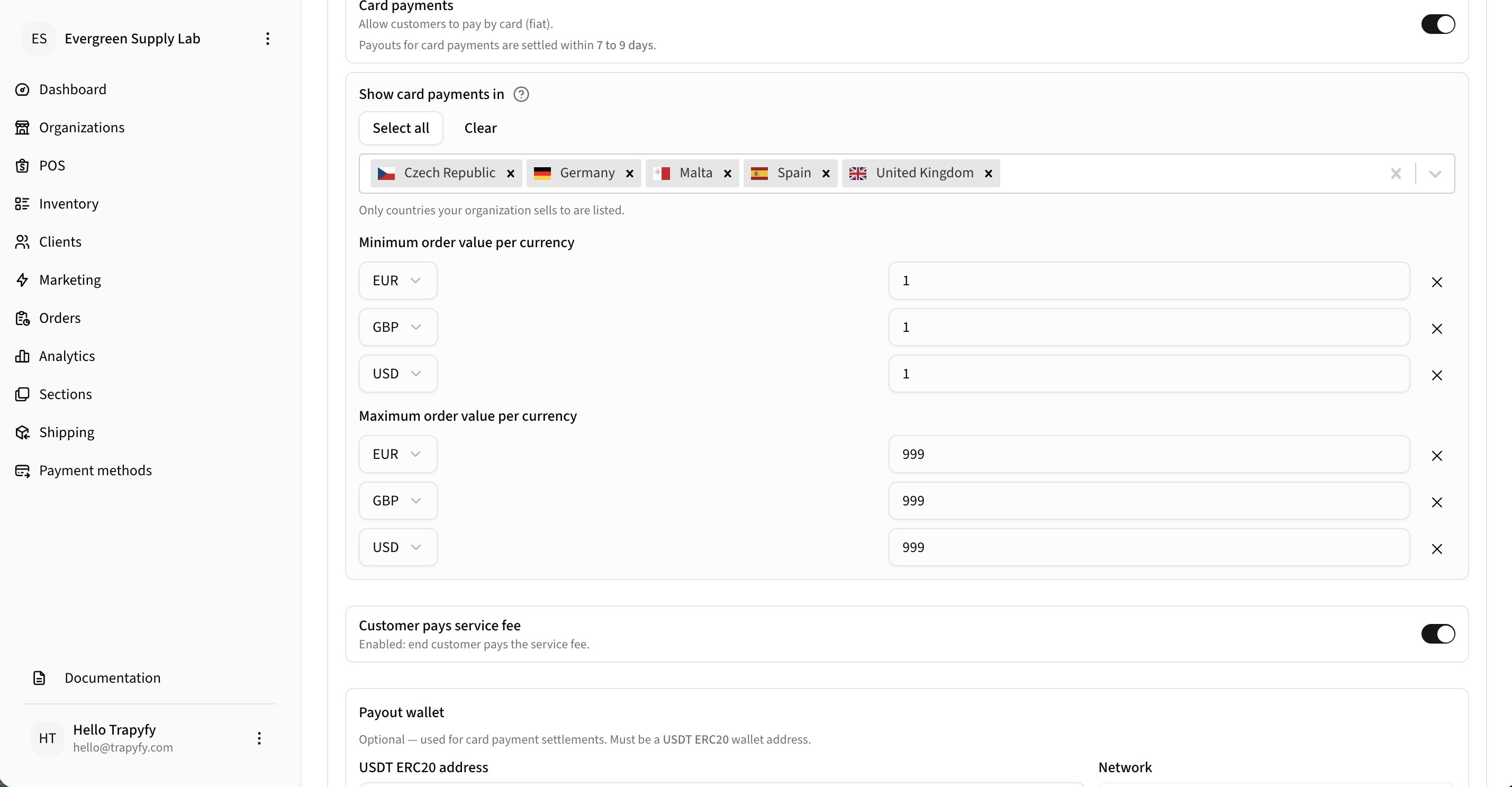Clear all selected countries with X icon

(x=1396, y=174)
